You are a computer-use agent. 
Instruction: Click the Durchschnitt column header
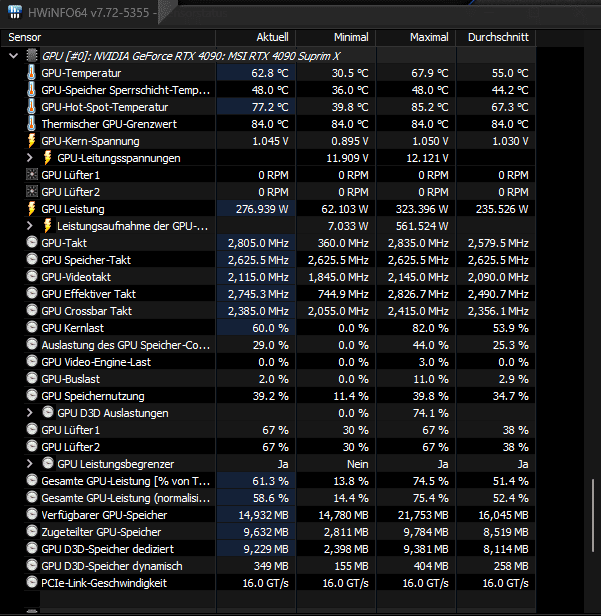tap(496, 37)
